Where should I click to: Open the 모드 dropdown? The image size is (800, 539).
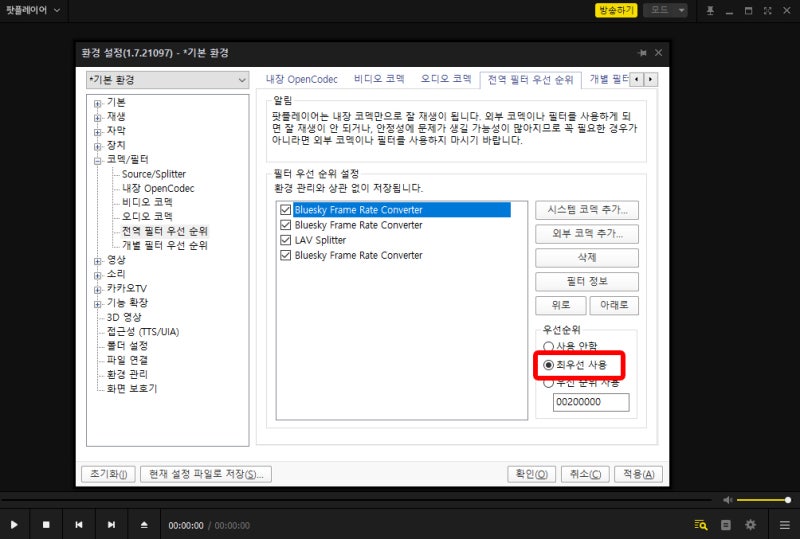pyautogui.click(x=665, y=10)
